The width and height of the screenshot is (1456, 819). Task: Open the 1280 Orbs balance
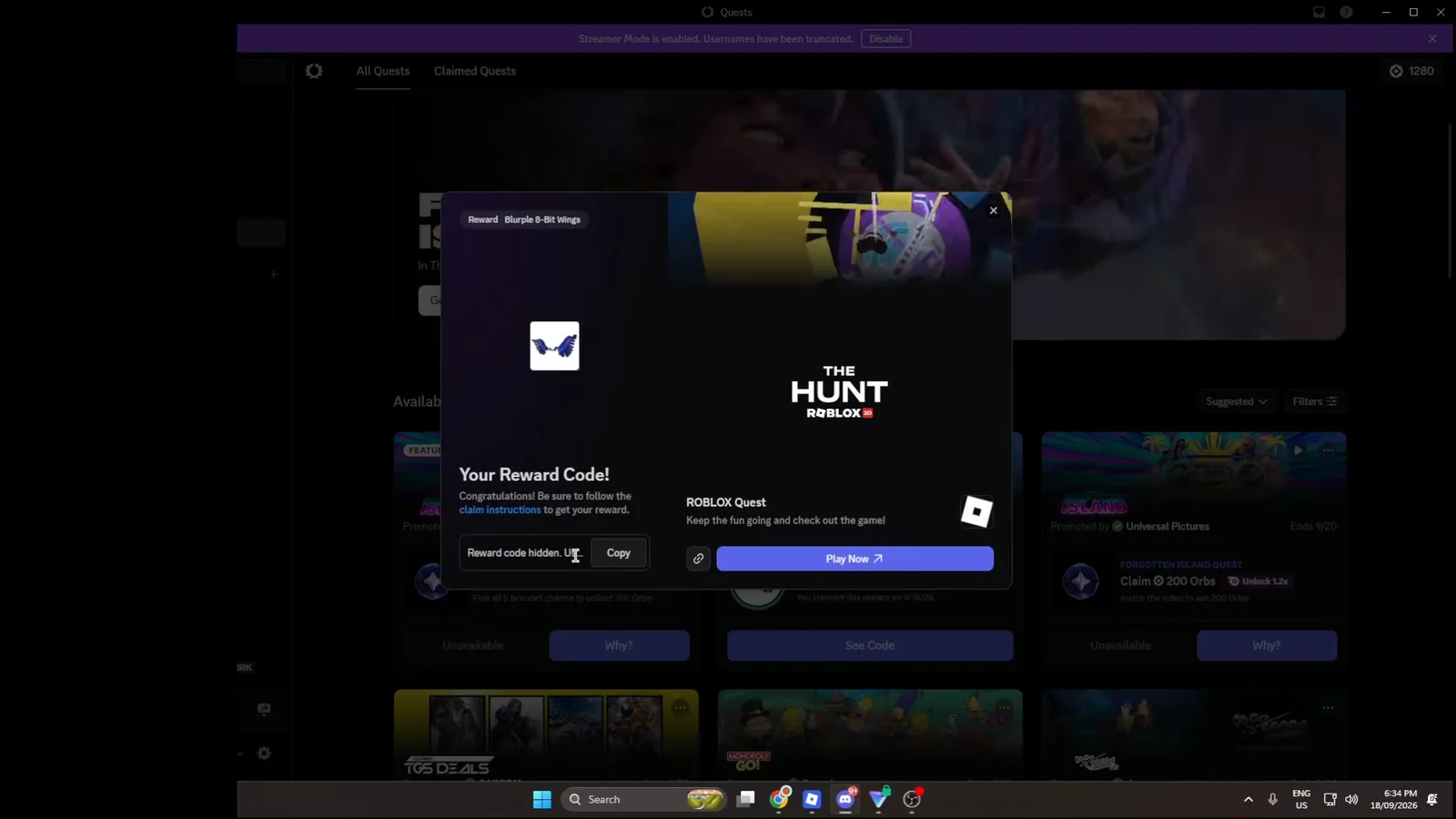tap(1411, 71)
